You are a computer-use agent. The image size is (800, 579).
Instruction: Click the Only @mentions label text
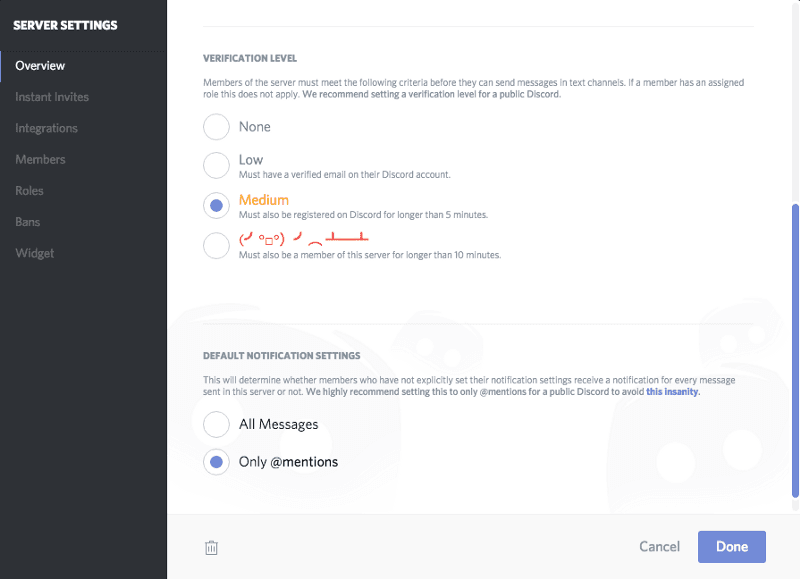coord(288,462)
